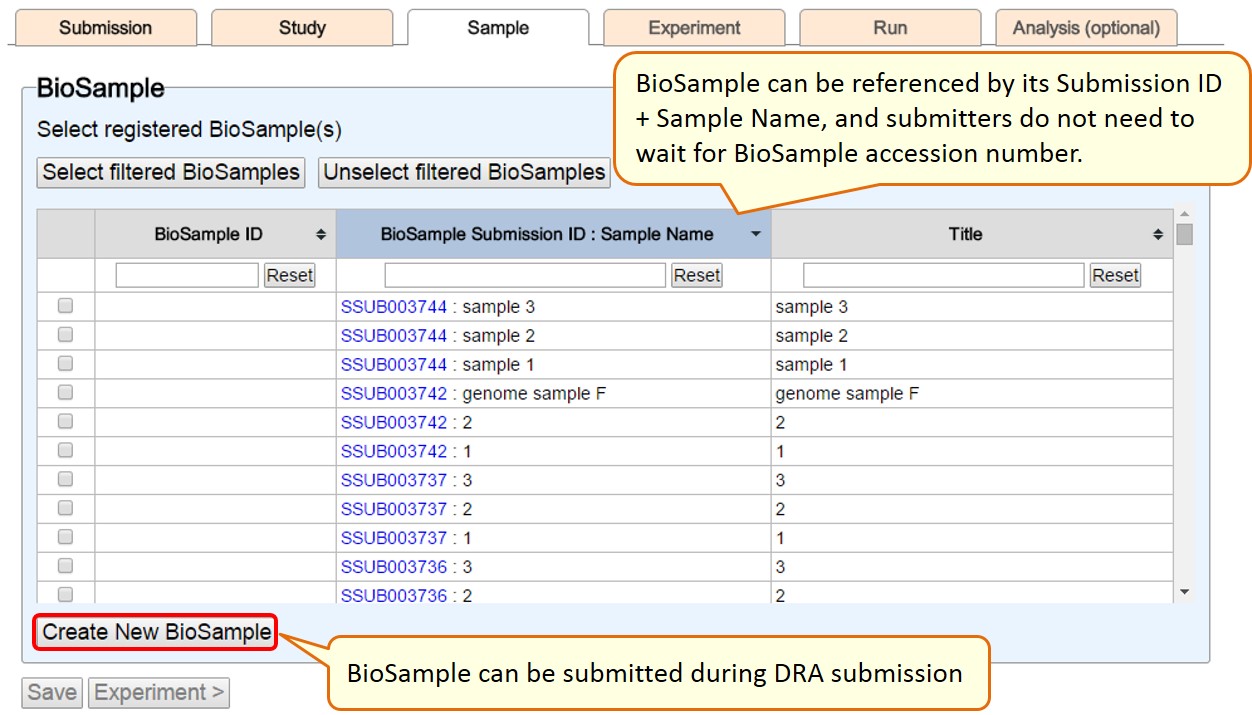The height and width of the screenshot is (715, 1252).
Task: Click the scrollbar down arrow in table
Action: click(1185, 593)
